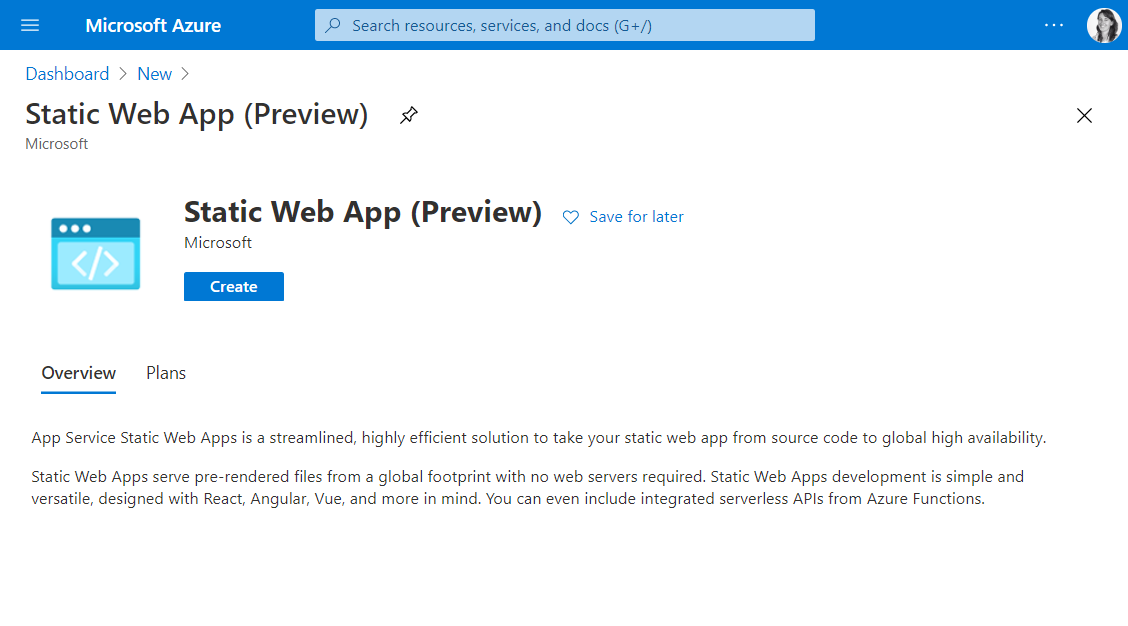1128x626 pixels.
Task: Click the Create button
Action: pos(234,287)
